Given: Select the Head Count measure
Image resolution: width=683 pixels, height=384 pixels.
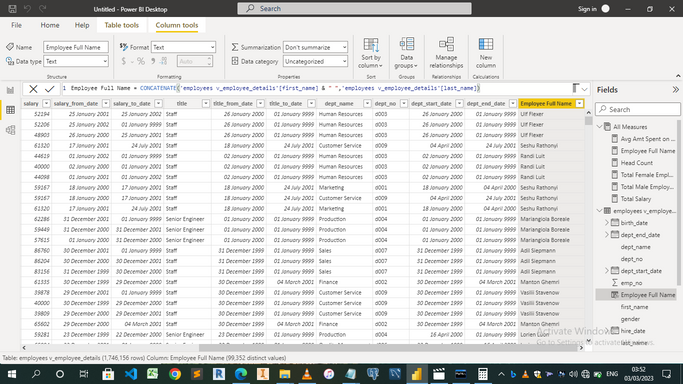Looking at the screenshot, I should [636, 163].
